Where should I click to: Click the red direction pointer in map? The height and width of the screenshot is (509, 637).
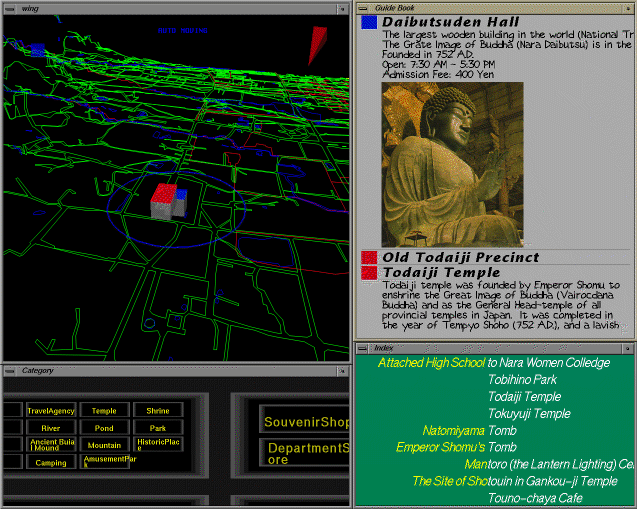pos(317,45)
